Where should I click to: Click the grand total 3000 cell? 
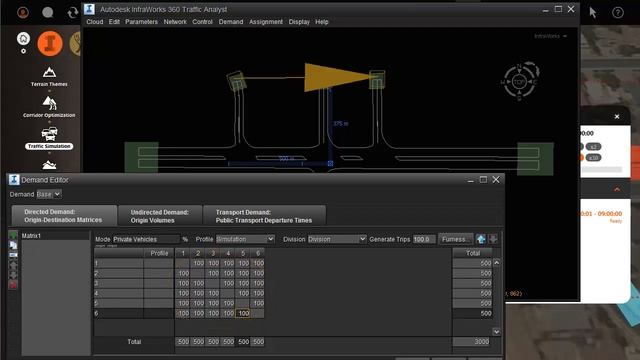coord(473,342)
